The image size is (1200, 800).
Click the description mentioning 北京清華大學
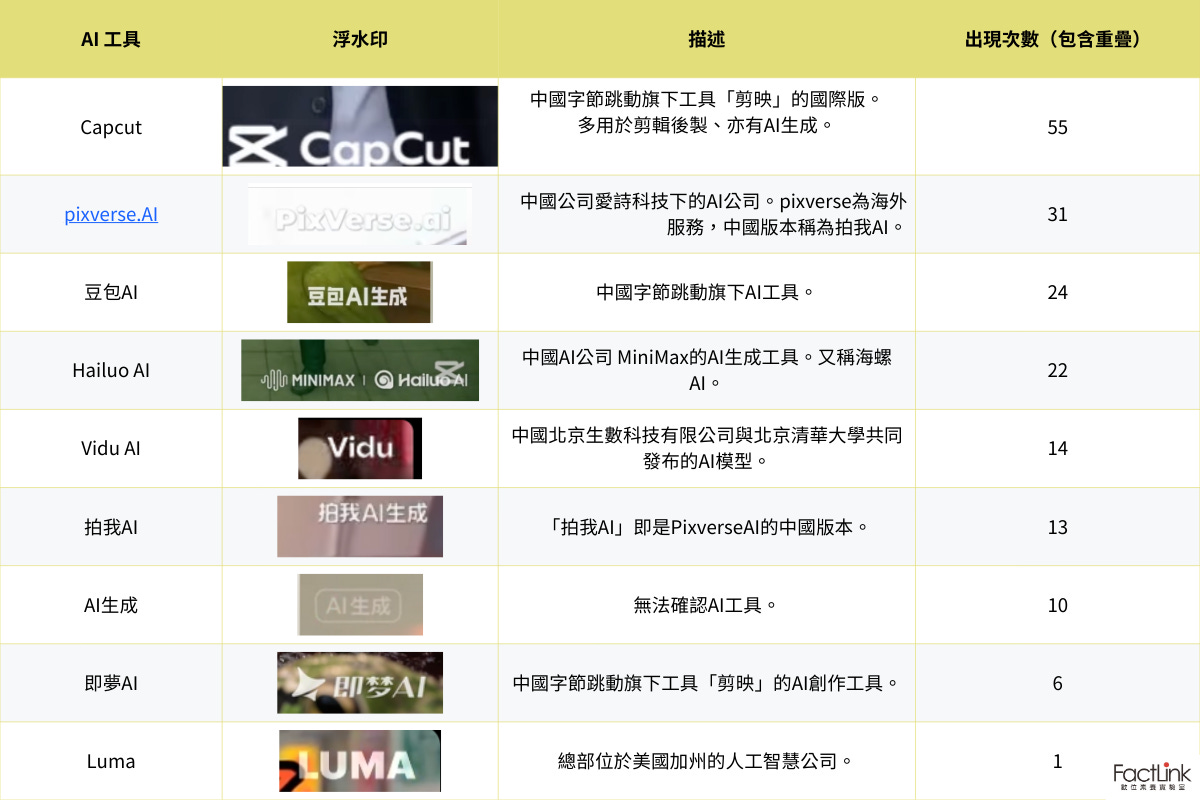point(707,448)
